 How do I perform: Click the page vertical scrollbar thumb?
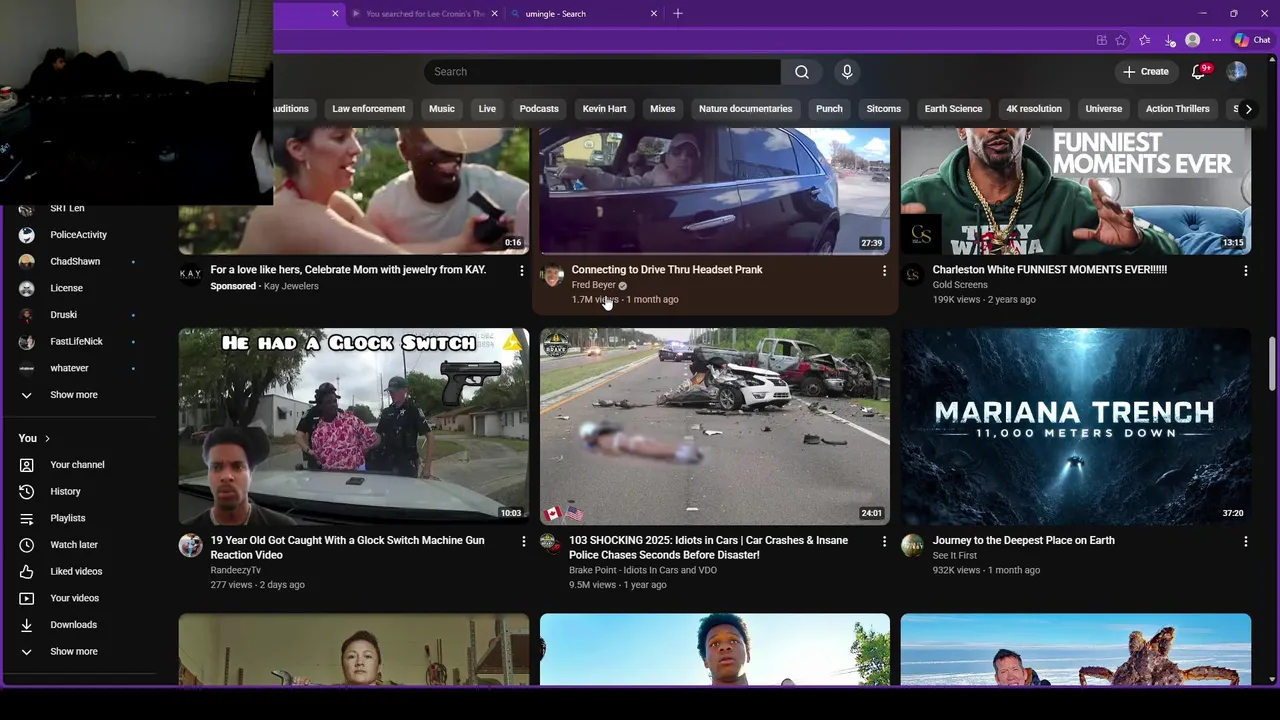1272,365
